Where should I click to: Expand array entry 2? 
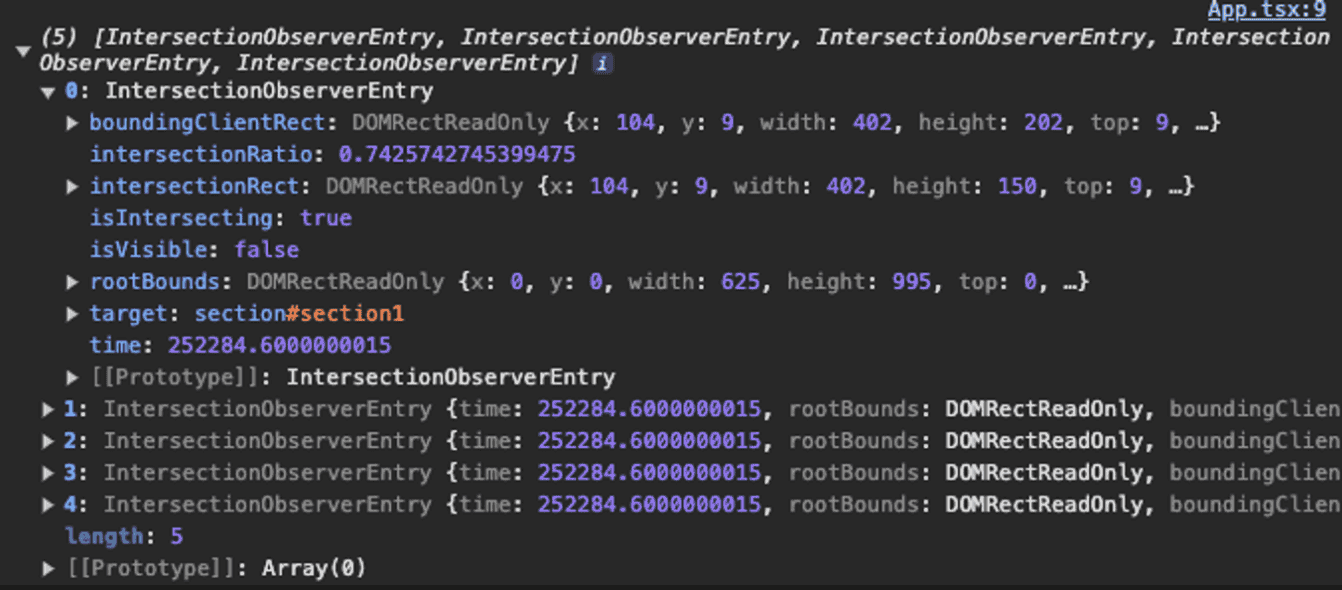(x=47, y=441)
